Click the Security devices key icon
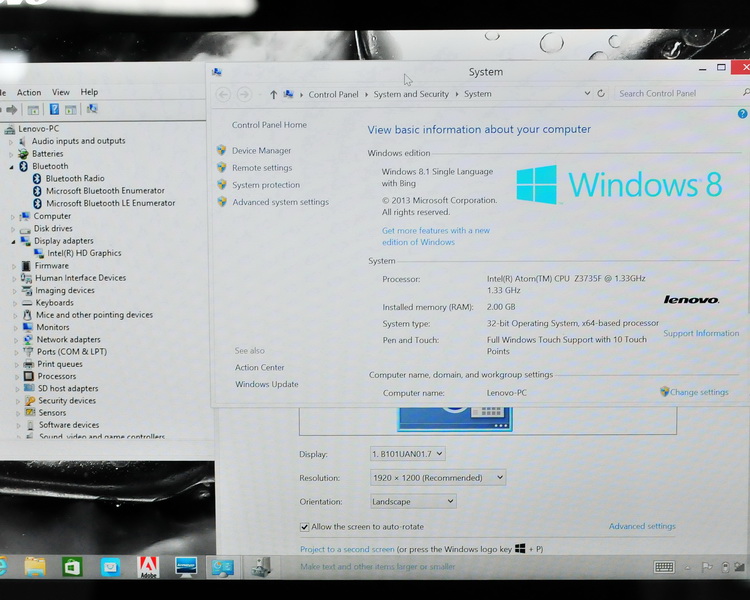750x600 pixels. [x=30, y=400]
